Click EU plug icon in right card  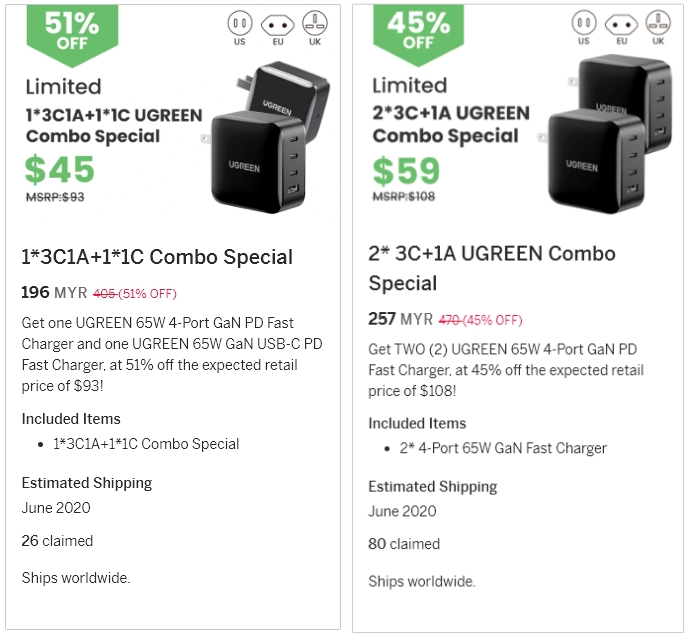point(621,22)
